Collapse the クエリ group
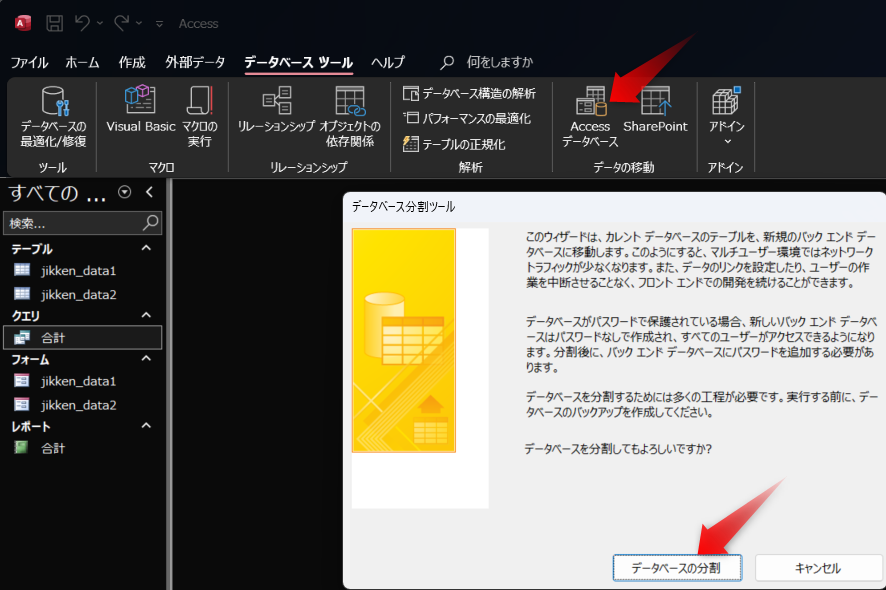The width and height of the screenshot is (886, 590). tap(146, 315)
